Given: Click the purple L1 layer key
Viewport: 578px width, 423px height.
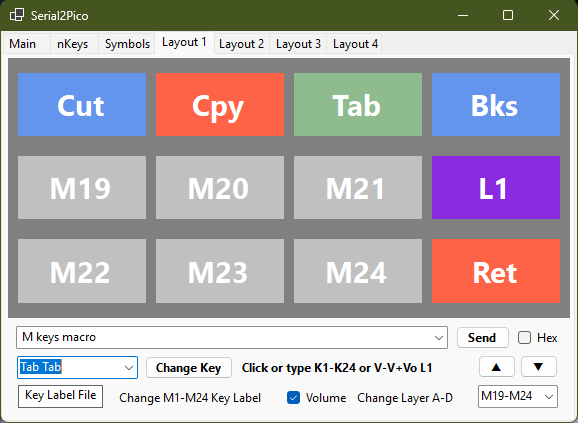Looking at the screenshot, I should [496, 188].
